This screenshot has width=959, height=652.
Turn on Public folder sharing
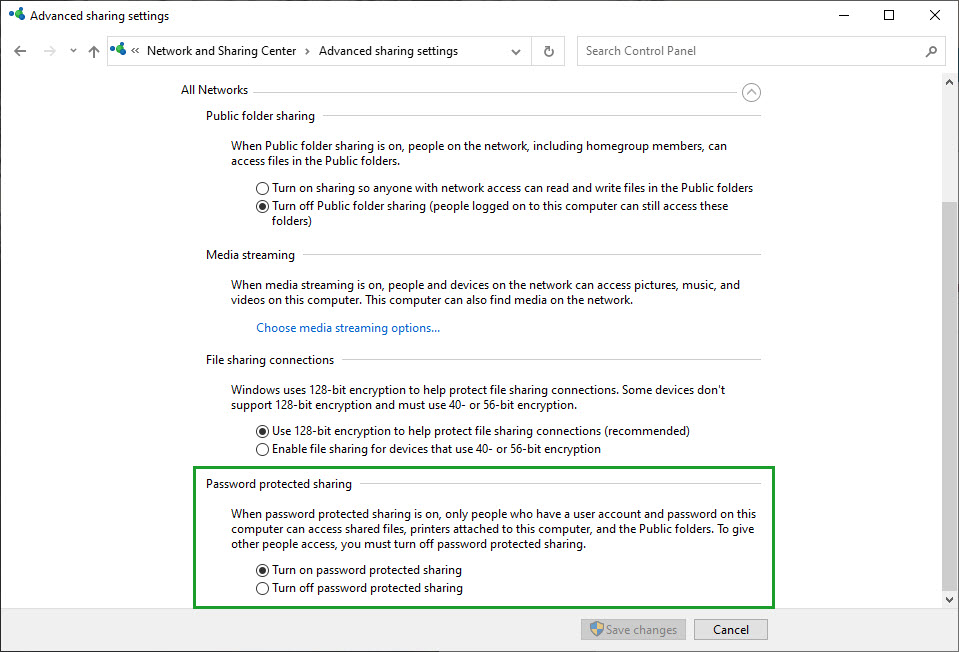point(262,187)
